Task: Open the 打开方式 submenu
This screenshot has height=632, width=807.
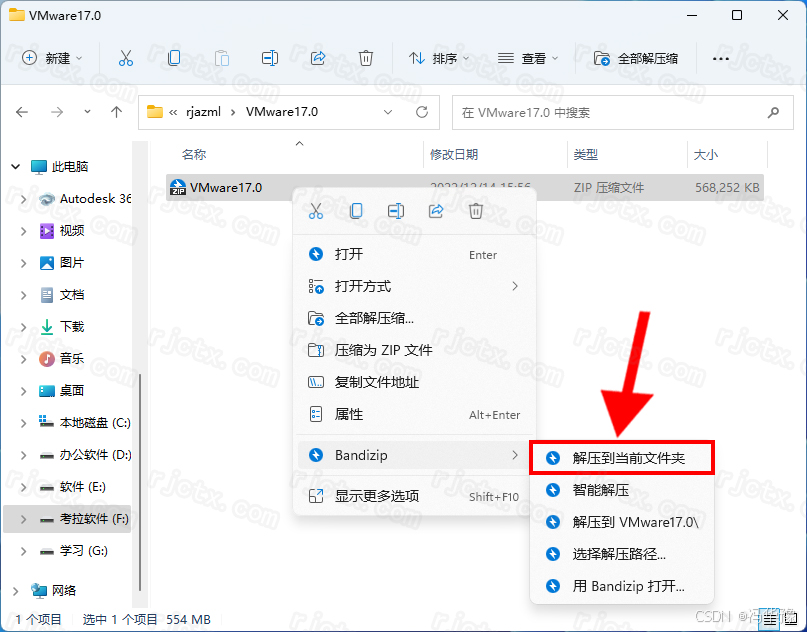Action: coord(415,286)
